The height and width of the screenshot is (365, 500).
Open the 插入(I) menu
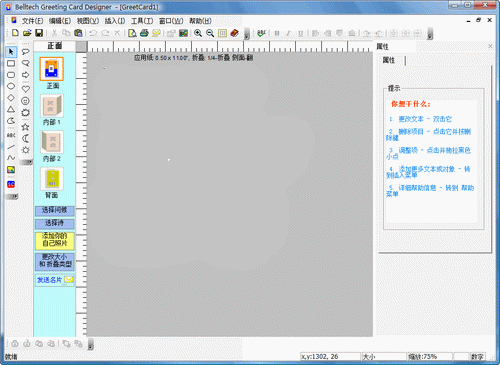tap(115, 21)
